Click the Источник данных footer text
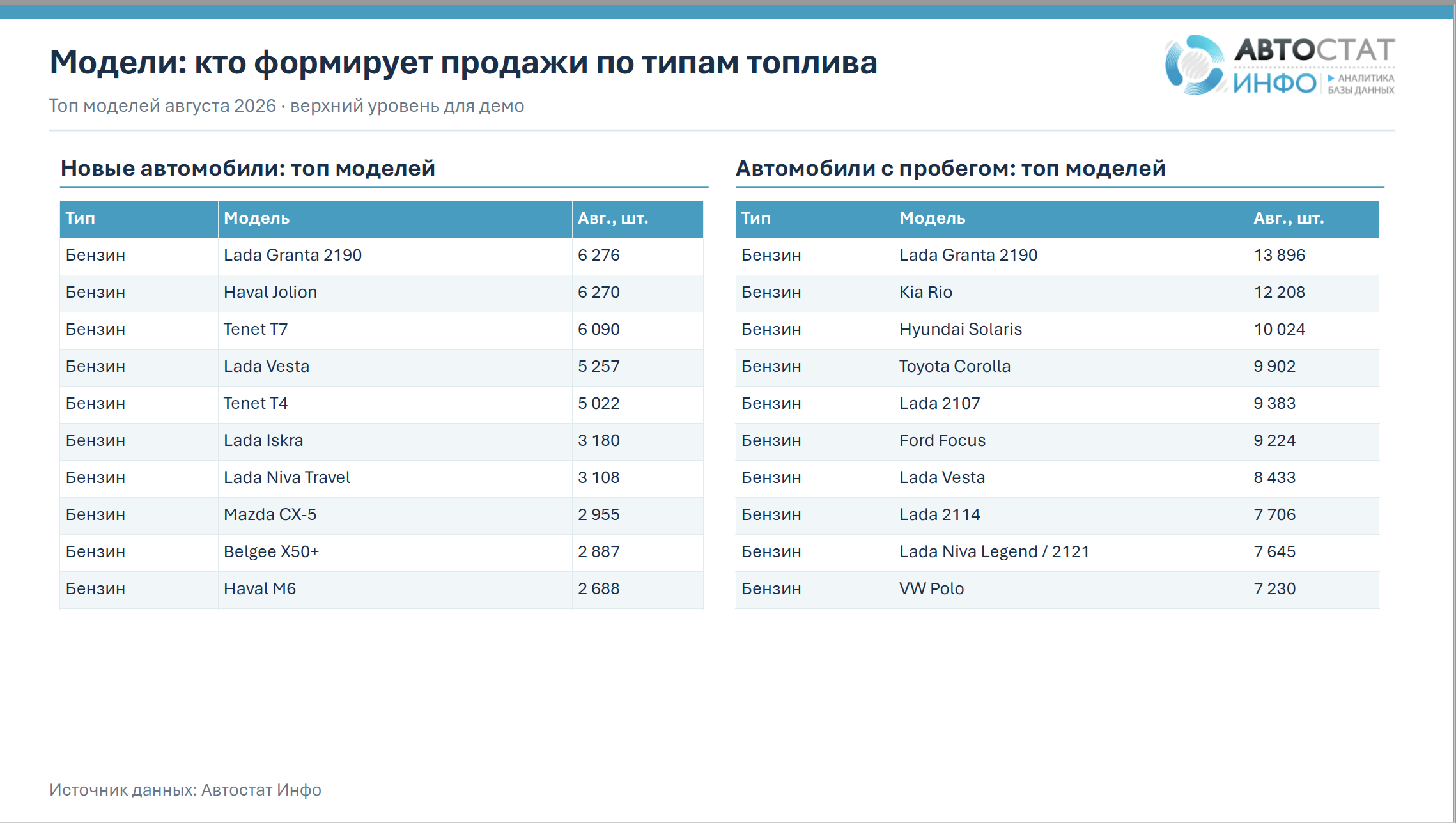 (185, 790)
